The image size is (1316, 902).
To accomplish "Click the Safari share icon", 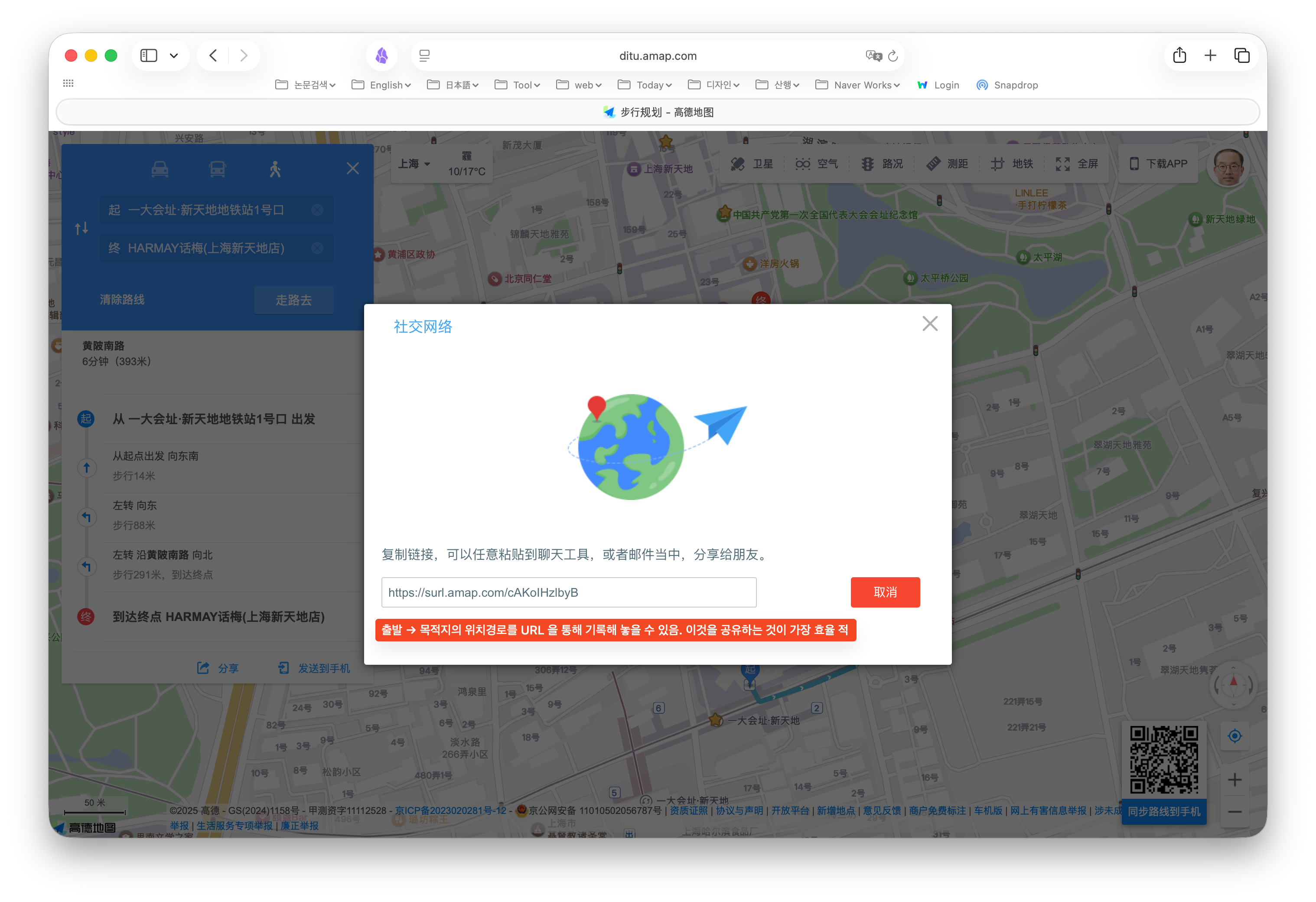I will click(1179, 56).
